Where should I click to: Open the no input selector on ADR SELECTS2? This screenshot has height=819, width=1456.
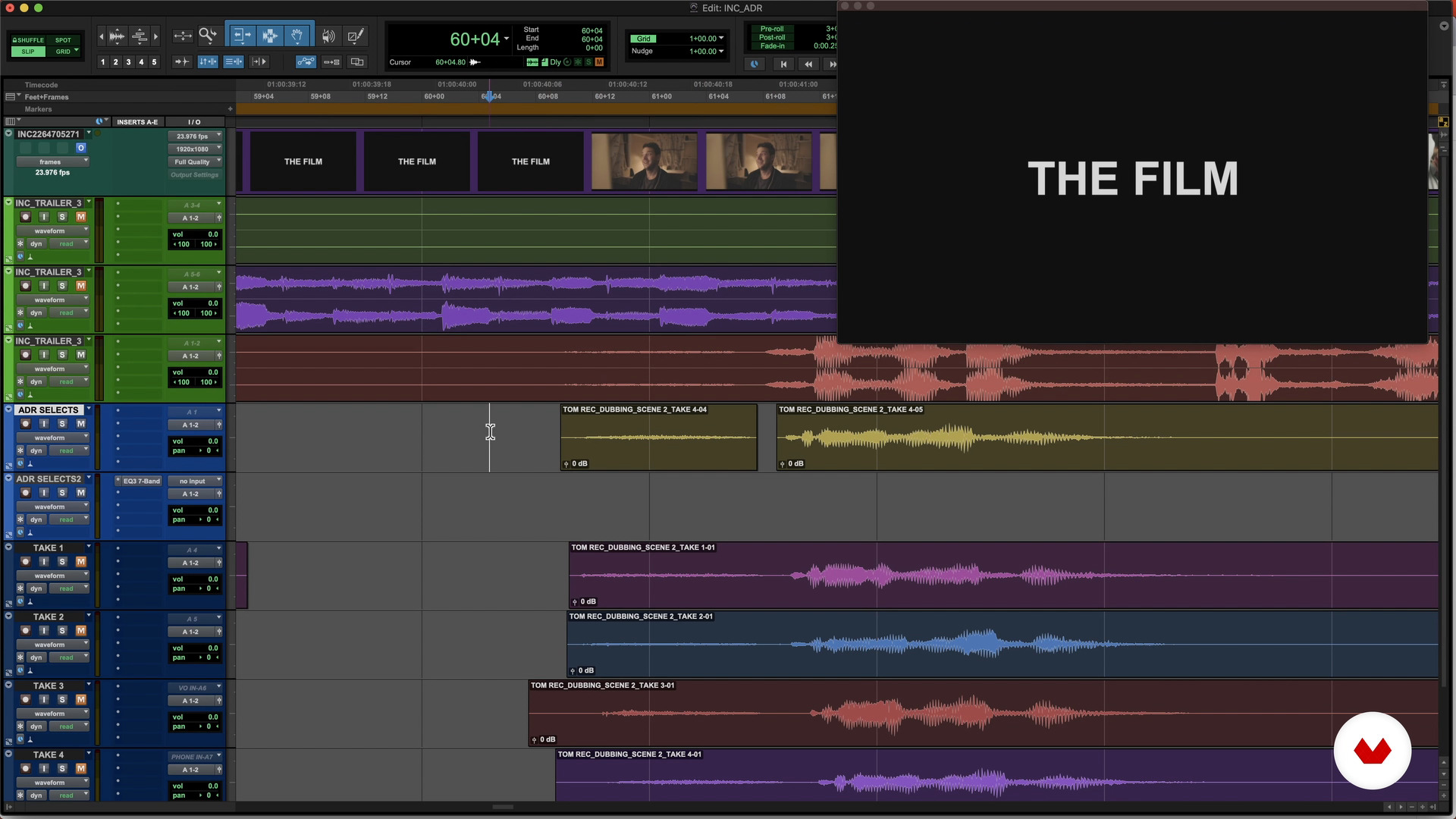[195, 481]
